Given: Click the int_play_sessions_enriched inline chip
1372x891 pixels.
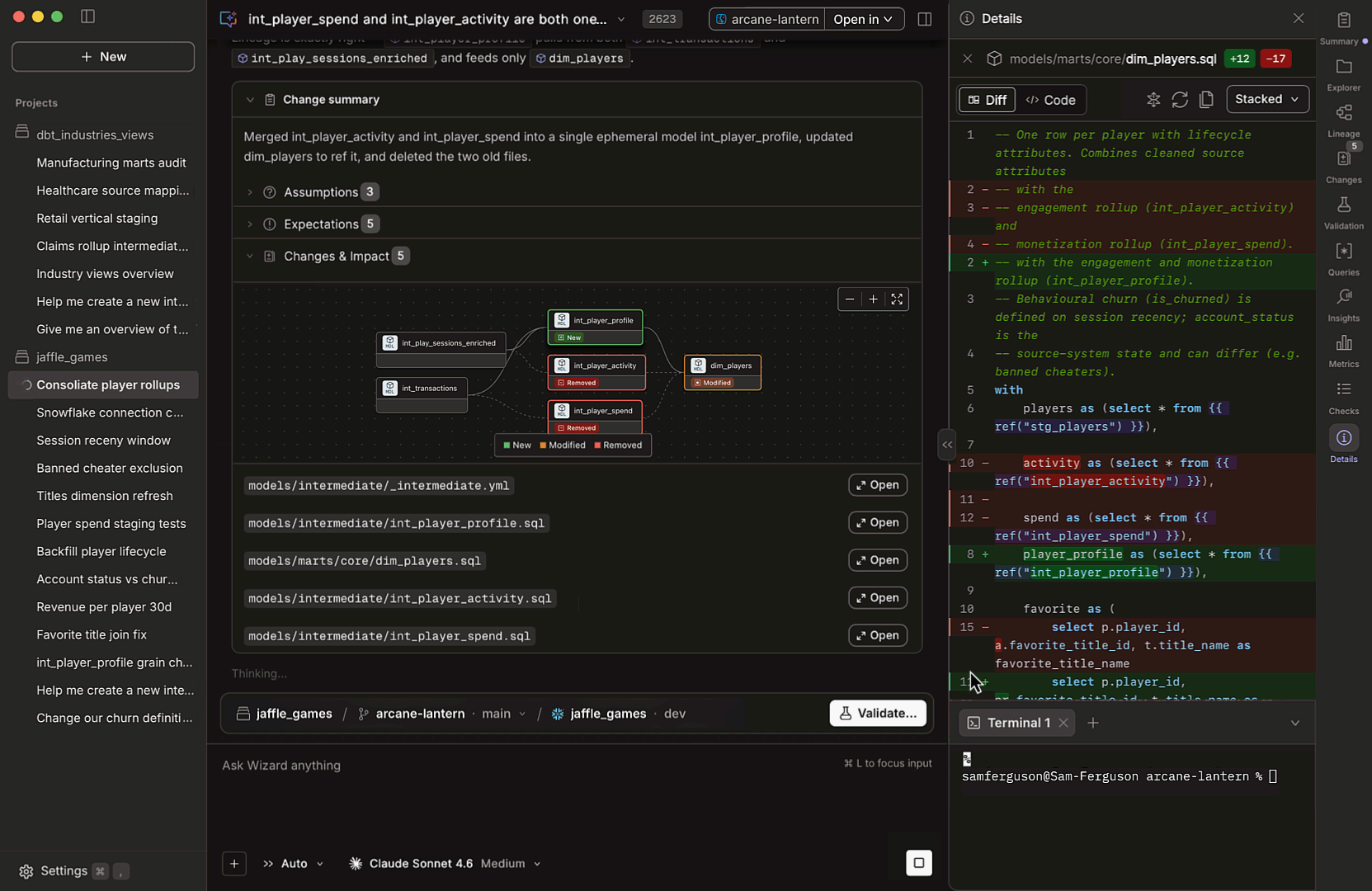Looking at the screenshot, I should (332, 59).
